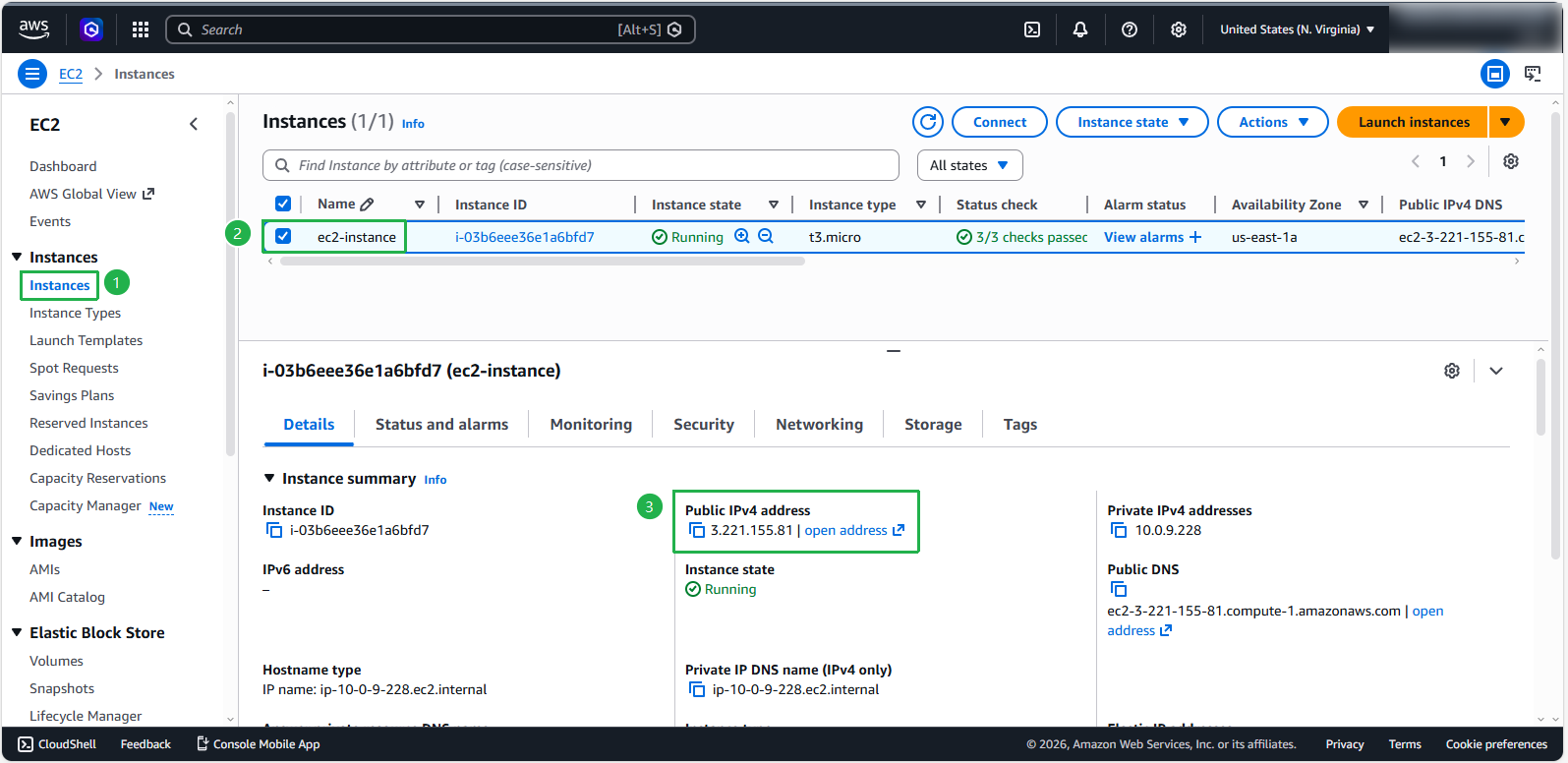
Task: Toggle the hamburger navigation menu
Action: point(32,74)
